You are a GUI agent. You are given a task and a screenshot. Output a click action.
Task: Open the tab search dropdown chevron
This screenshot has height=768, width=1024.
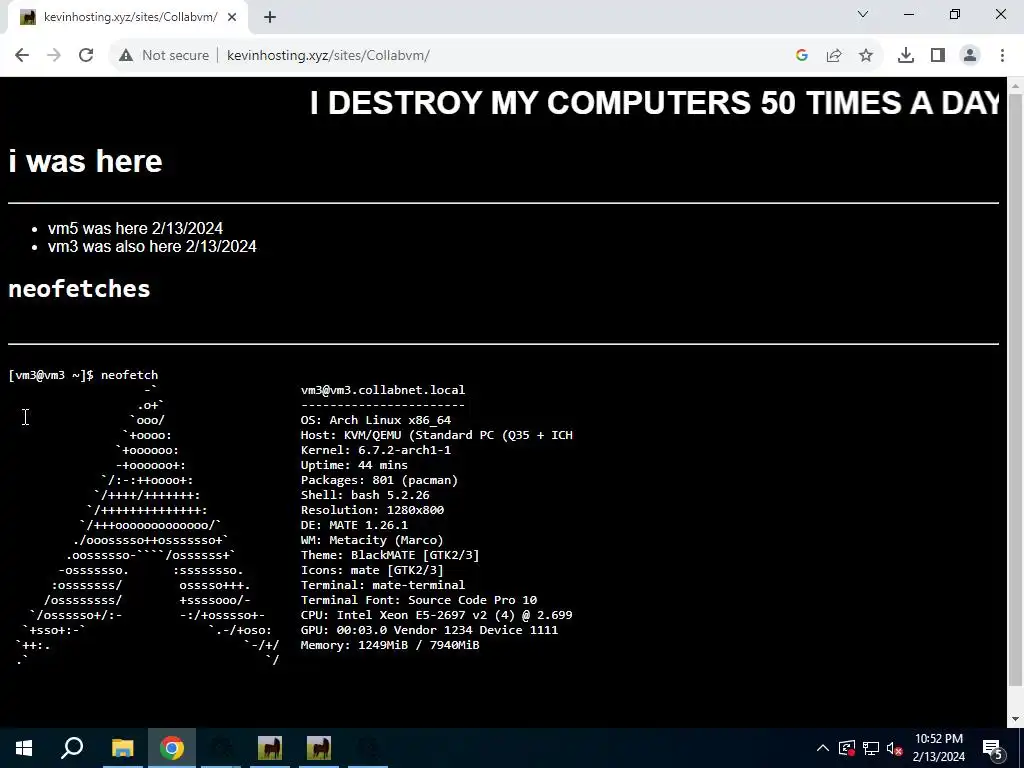(863, 14)
